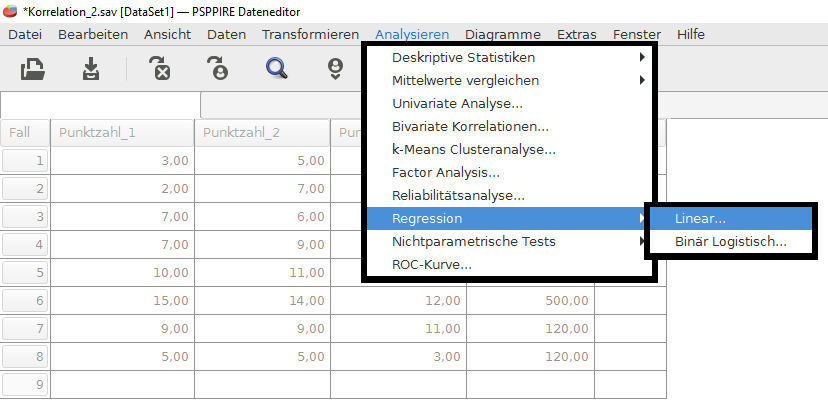Click the Go to case icon
Viewport: 828px width, 401px height.
(x=217, y=68)
